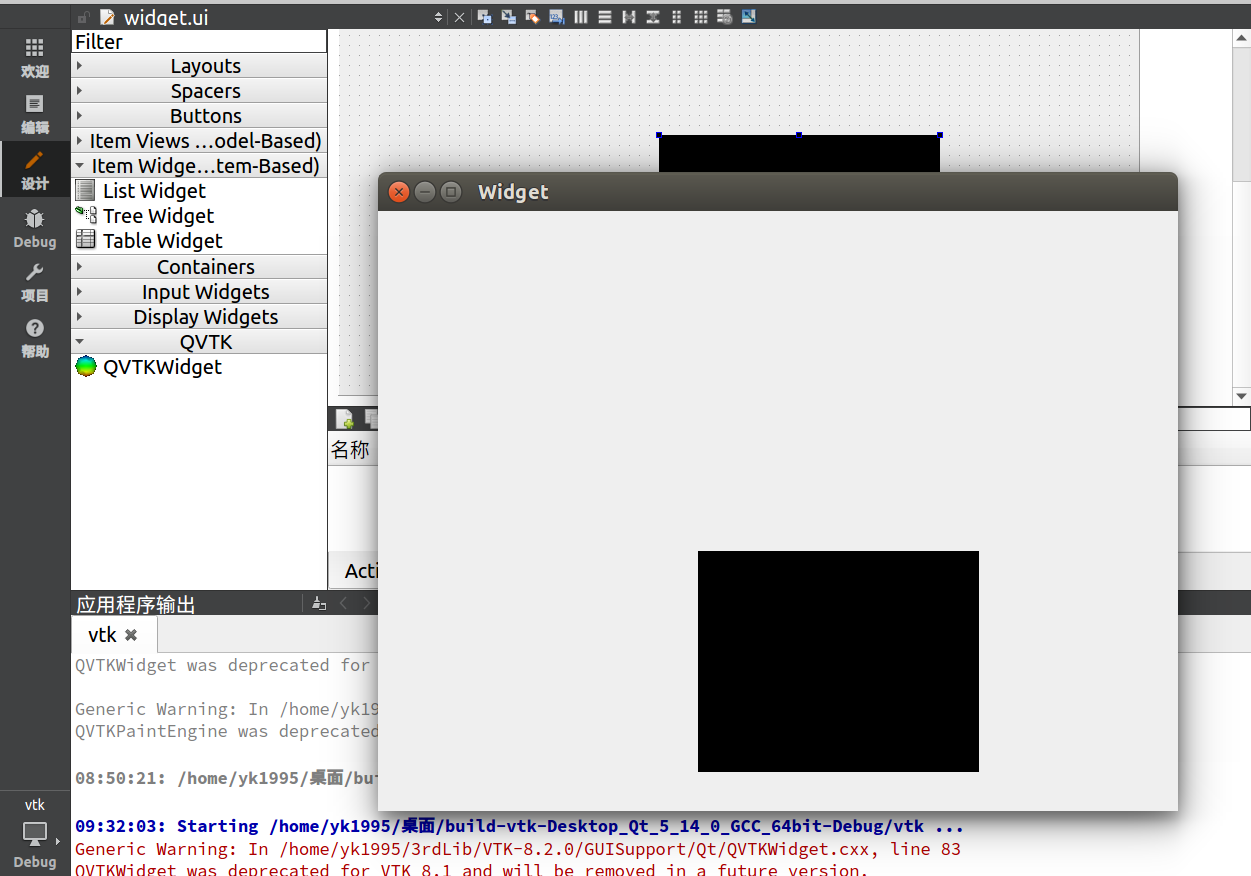Apply Lay Out Horizontally to the form

point(581,17)
